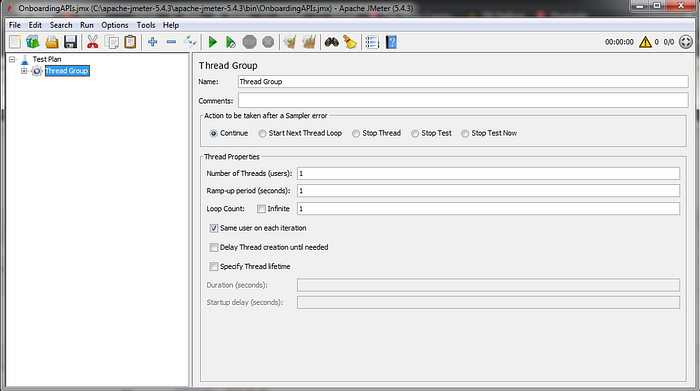700x391 pixels.
Task: Expand all tree nodes with plus icon
Action: pyautogui.click(x=153, y=42)
